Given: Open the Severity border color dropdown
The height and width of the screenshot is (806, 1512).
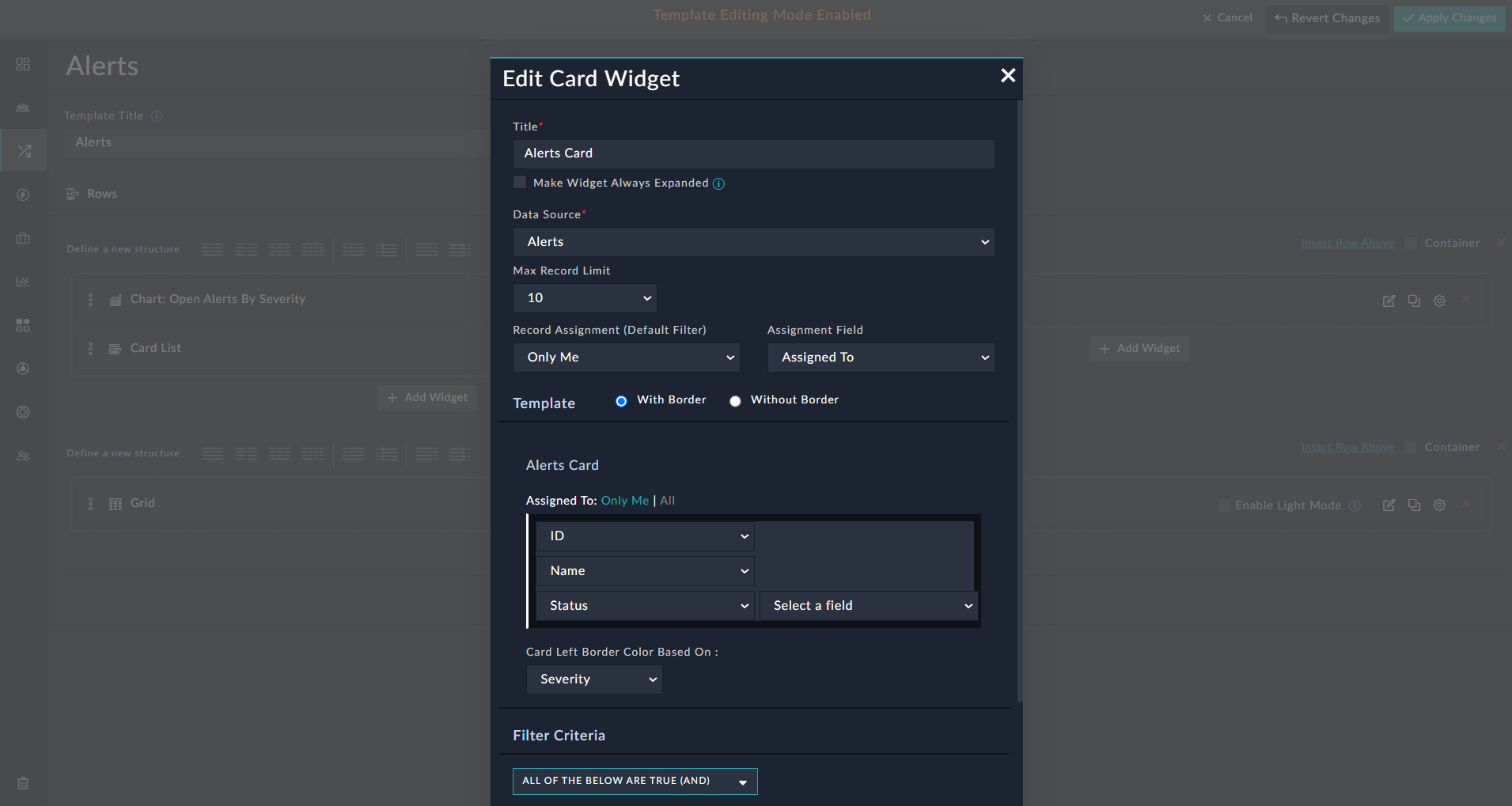Looking at the screenshot, I should tap(594, 679).
